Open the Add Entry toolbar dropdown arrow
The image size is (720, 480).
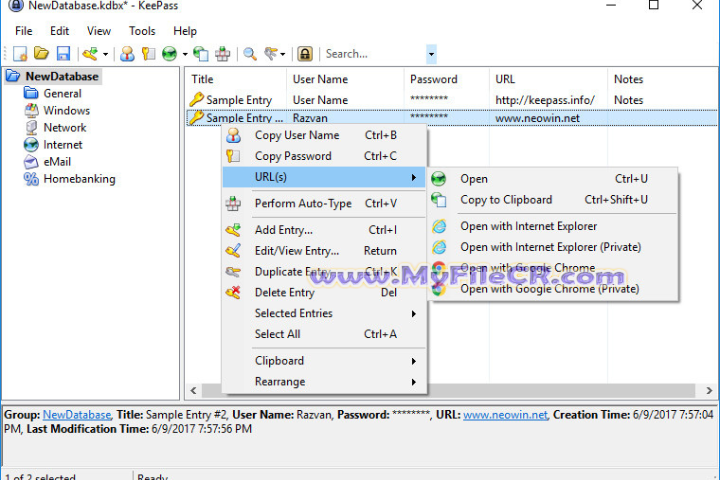[105, 54]
